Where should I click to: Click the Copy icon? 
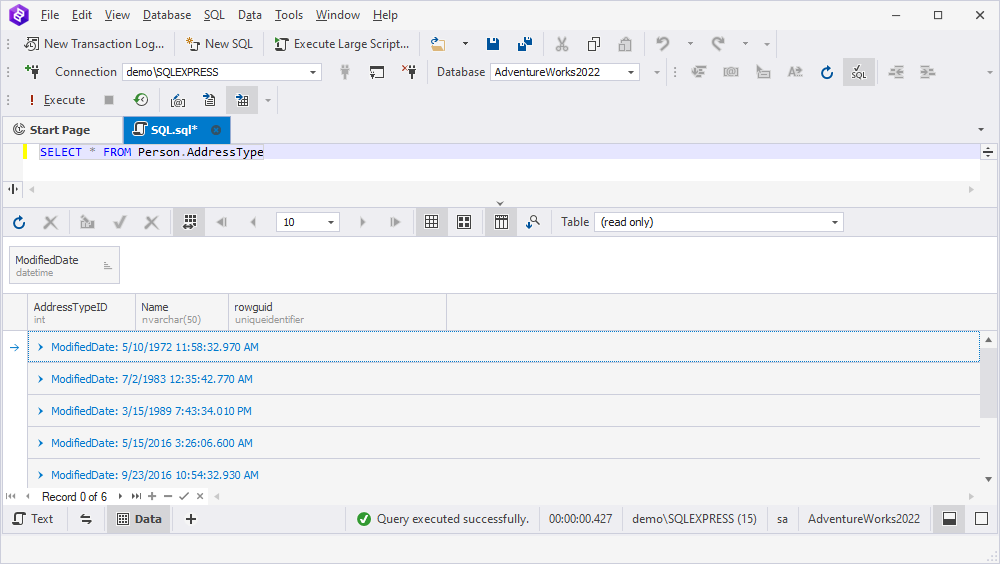pos(594,44)
